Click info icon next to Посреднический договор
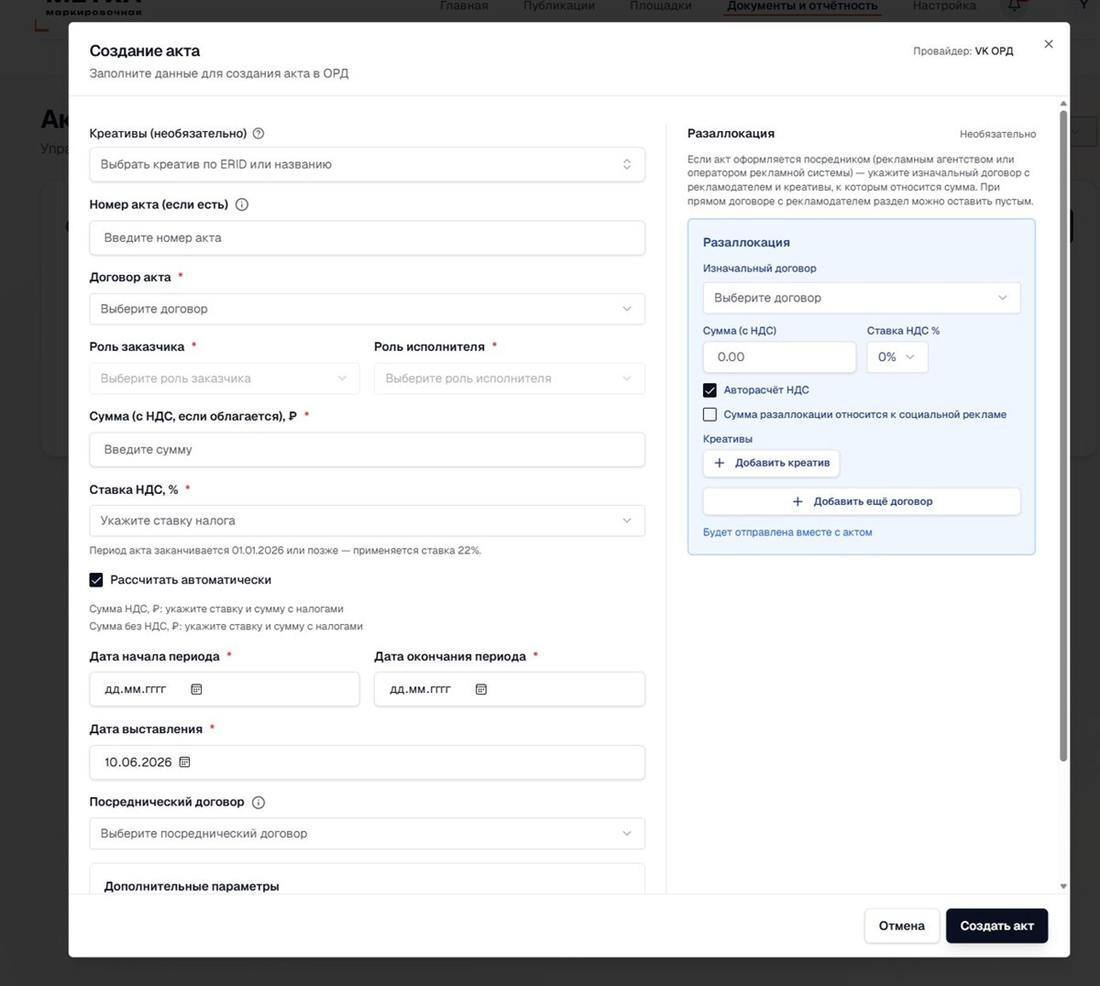This screenshot has height=986, width=1100. (258, 802)
